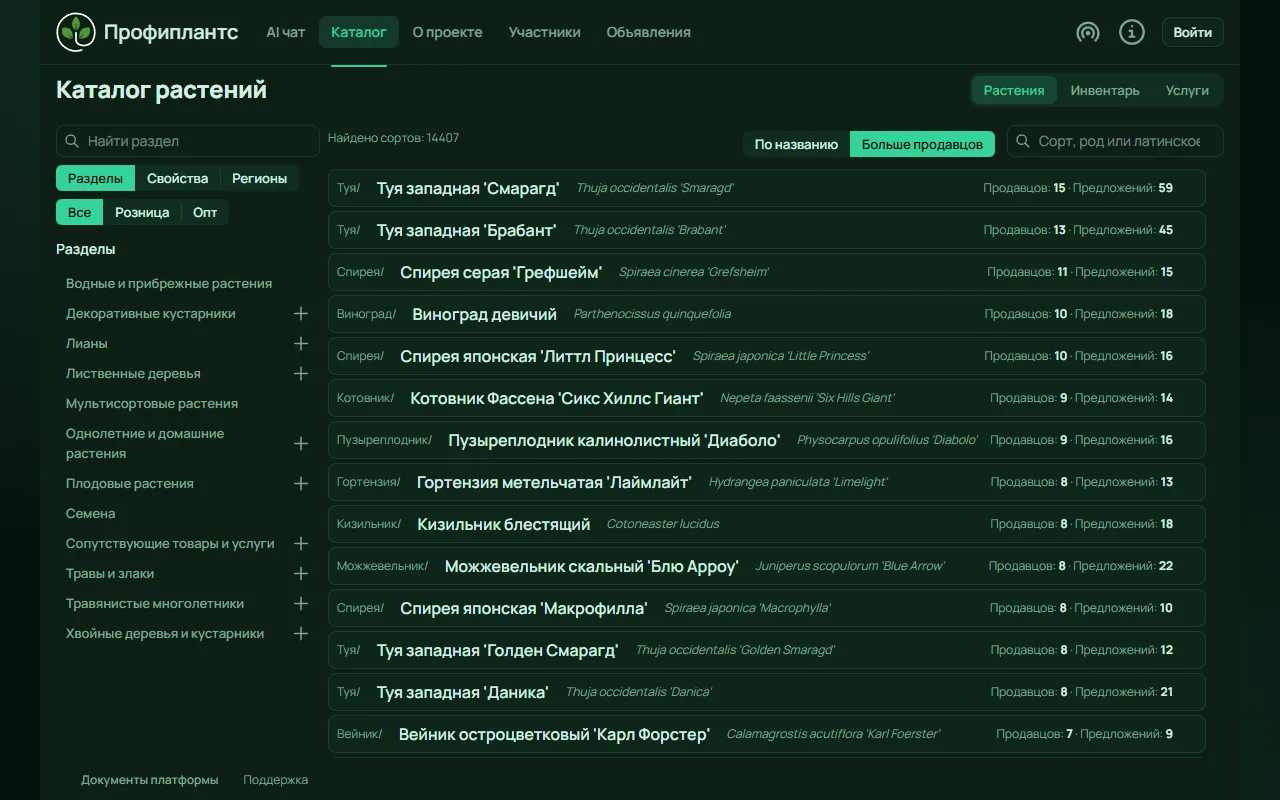This screenshot has width=1280, height=800.
Task: Select the Разделы tab
Action: point(95,178)
